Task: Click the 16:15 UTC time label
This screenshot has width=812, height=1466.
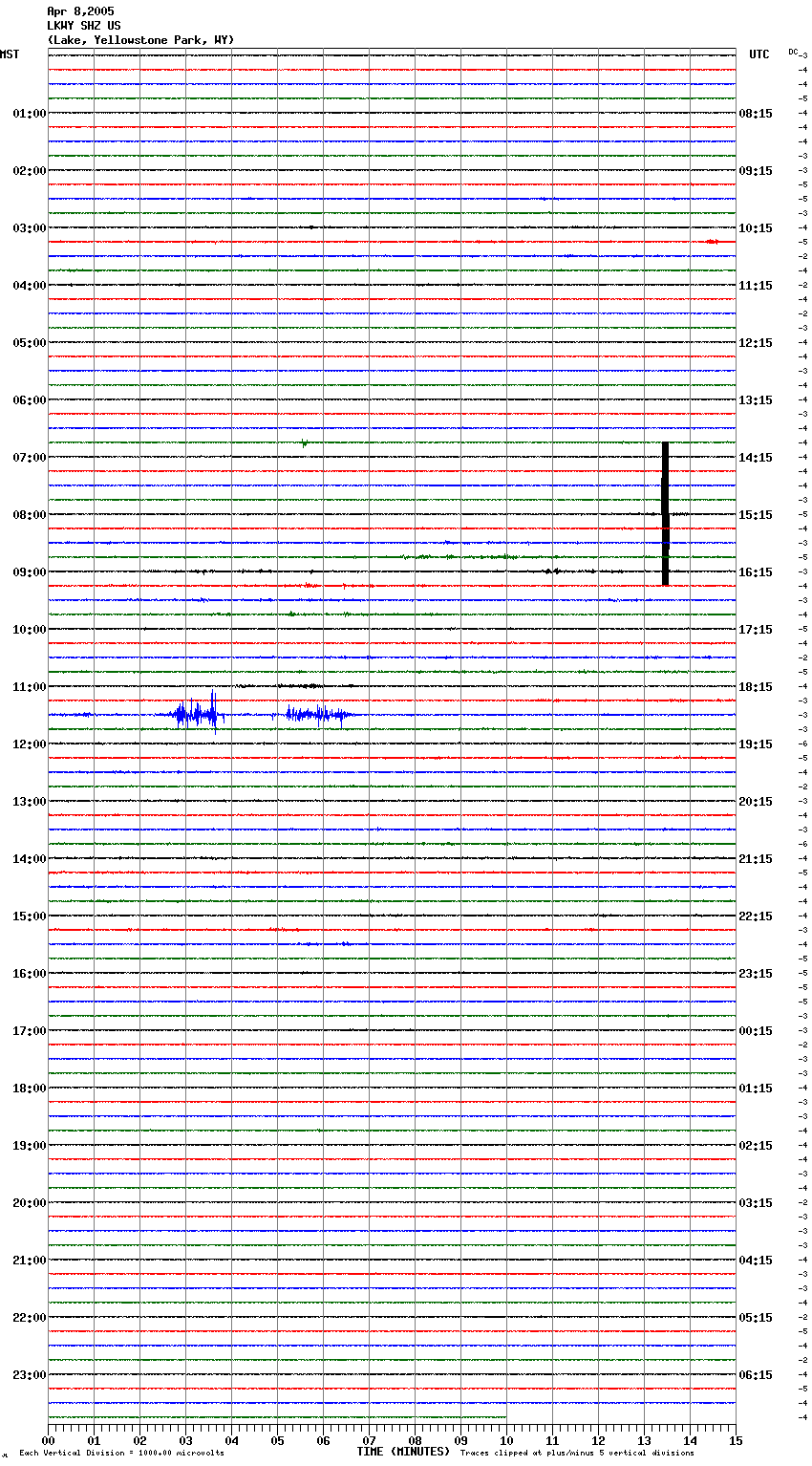Action: pyautogui.click(x=756, y=572)
